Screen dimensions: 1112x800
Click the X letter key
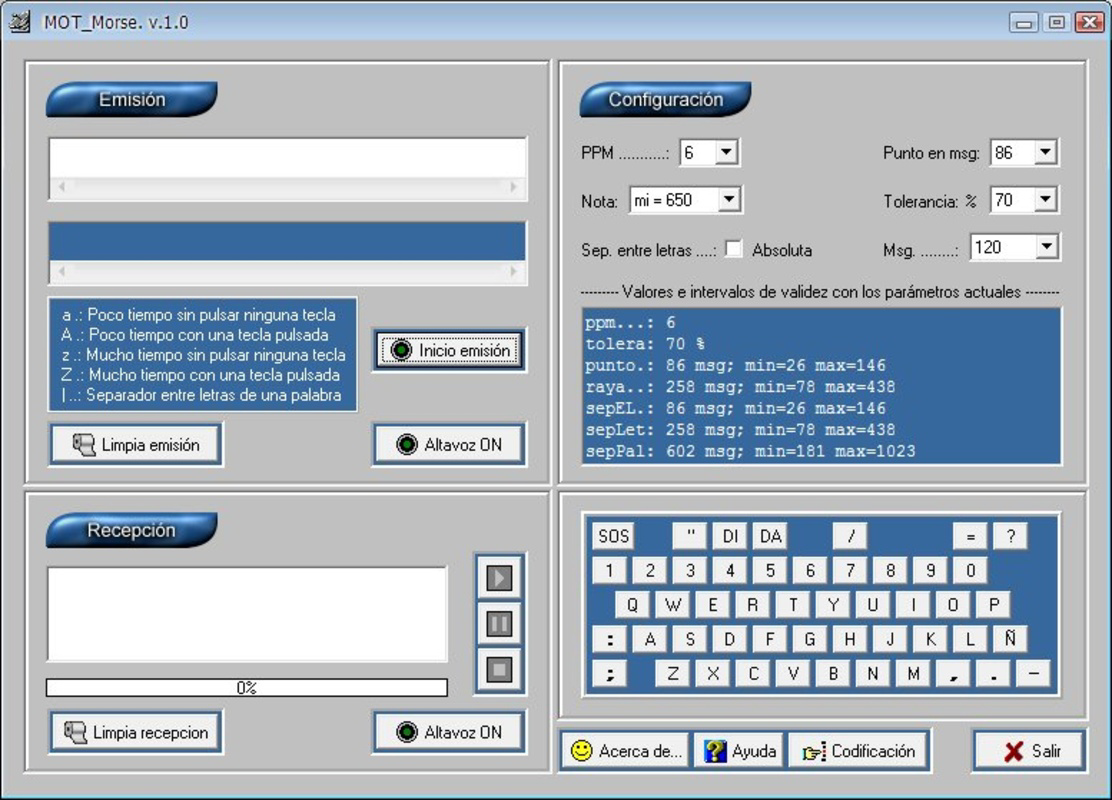pyautogui.click(x=713, y=673)
